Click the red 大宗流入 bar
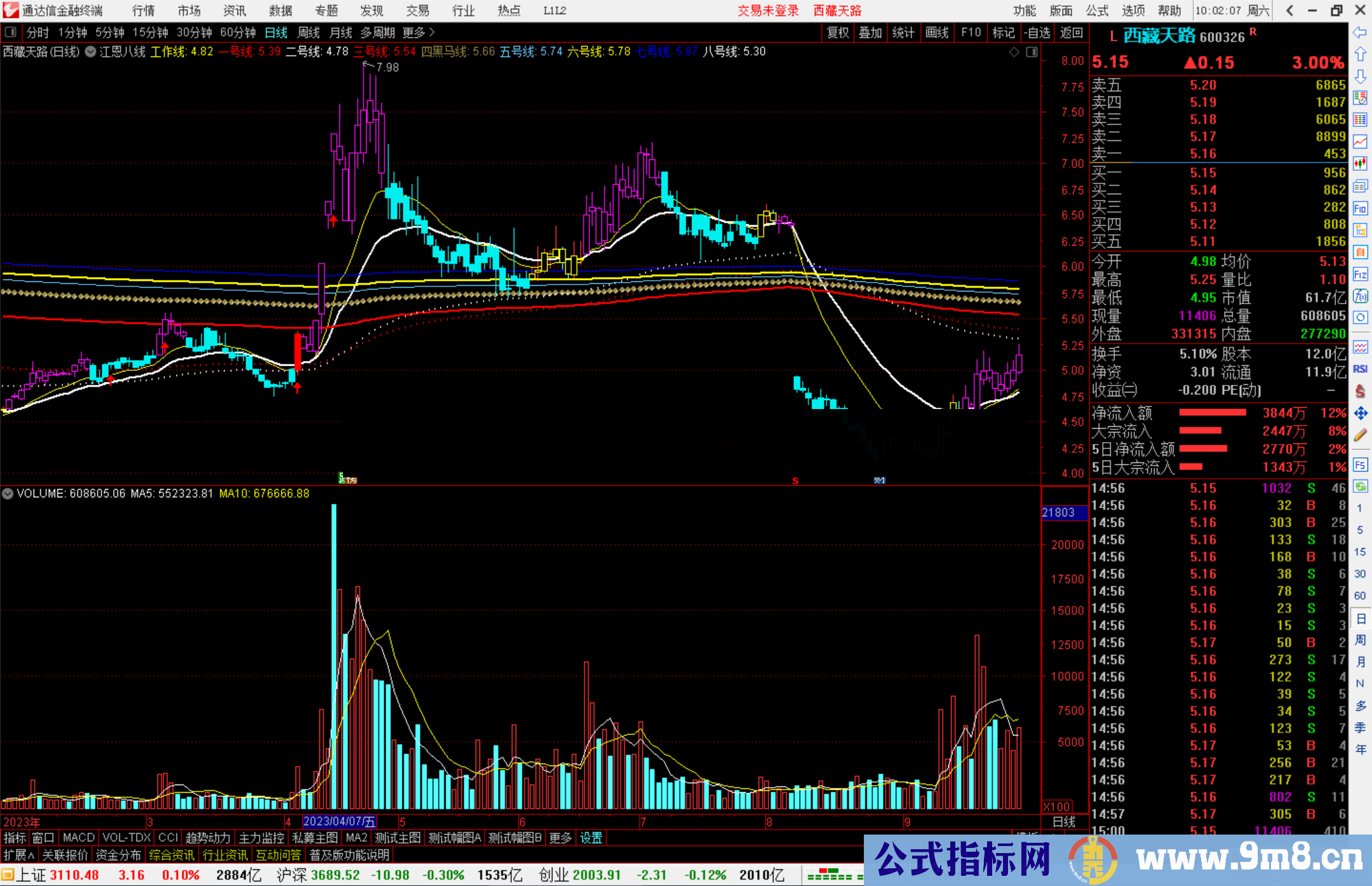This screenshot has width=1372, height=886. [x=1200, y=431]
